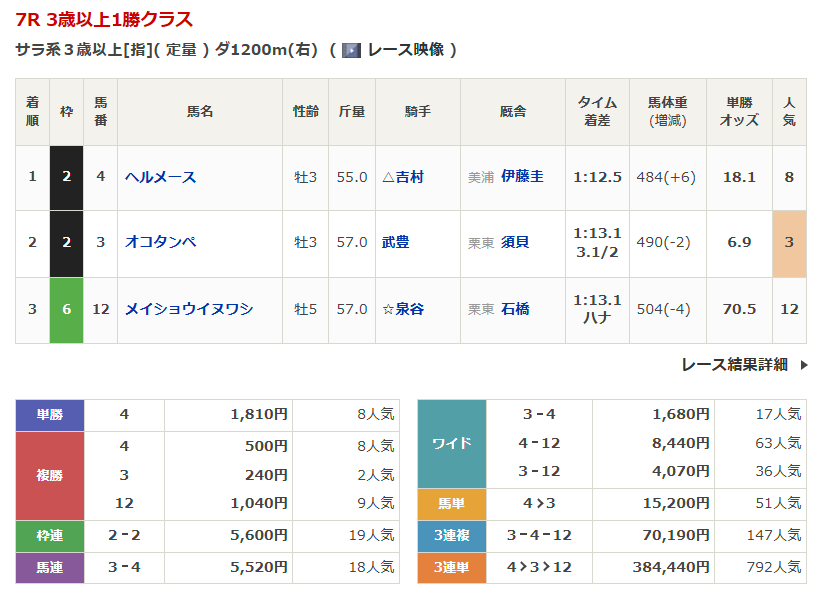Click the blue 単勝 payout label
Image resolution: width=824 pixels, height=594 pixels.
(x=50, y=415)
